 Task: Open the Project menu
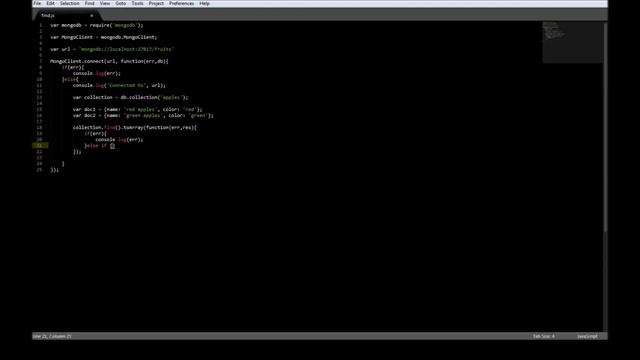[156, 3]
